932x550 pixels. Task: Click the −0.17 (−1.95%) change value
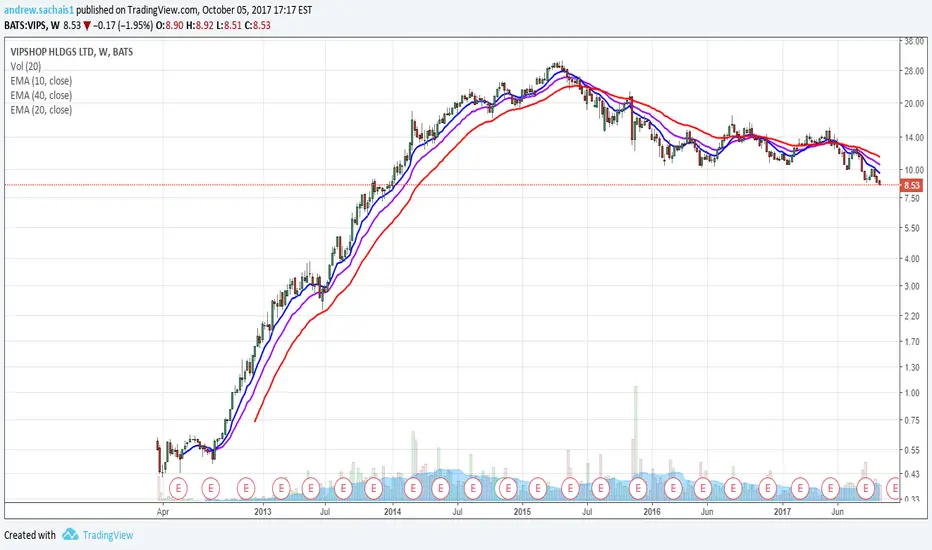pos(123,26)
